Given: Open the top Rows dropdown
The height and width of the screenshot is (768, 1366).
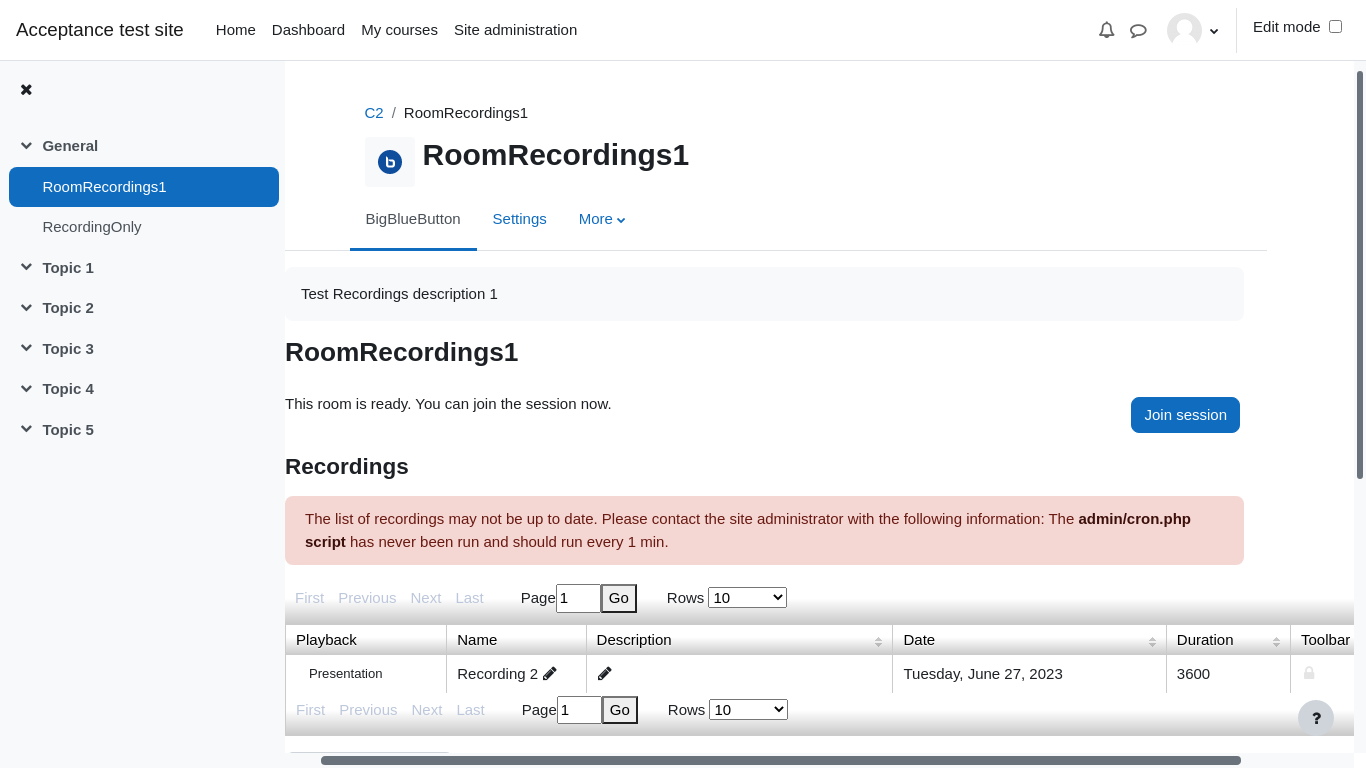Looking at the screenshot, I should 747,597.
